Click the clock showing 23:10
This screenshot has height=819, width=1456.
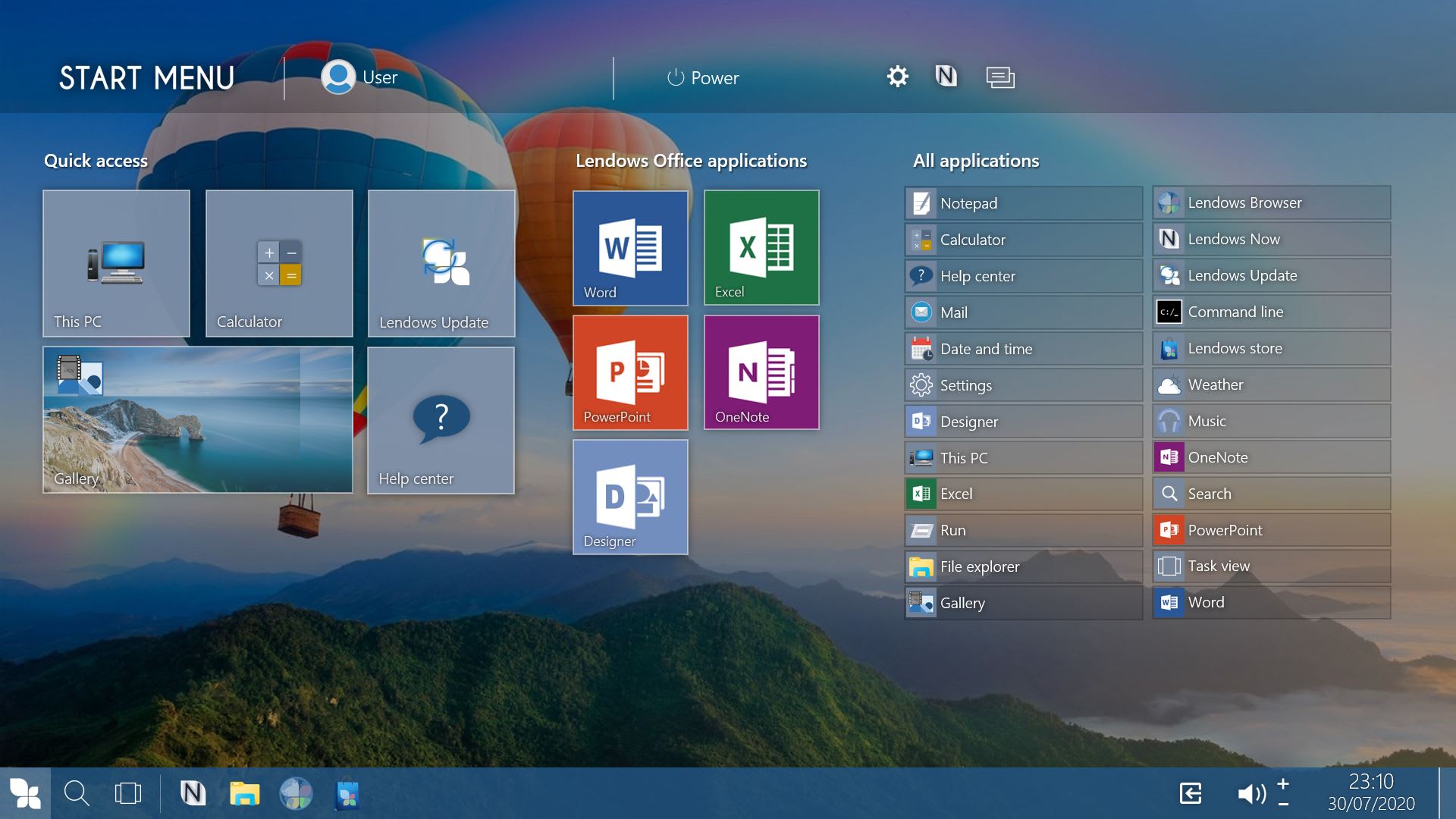(1371, 782)
